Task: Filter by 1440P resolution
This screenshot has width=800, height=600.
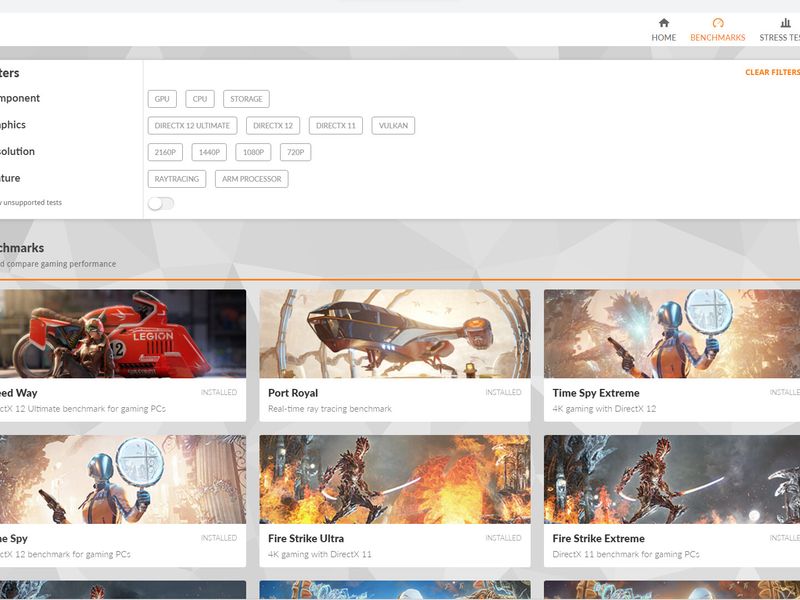Action: (x=209, y=152)
